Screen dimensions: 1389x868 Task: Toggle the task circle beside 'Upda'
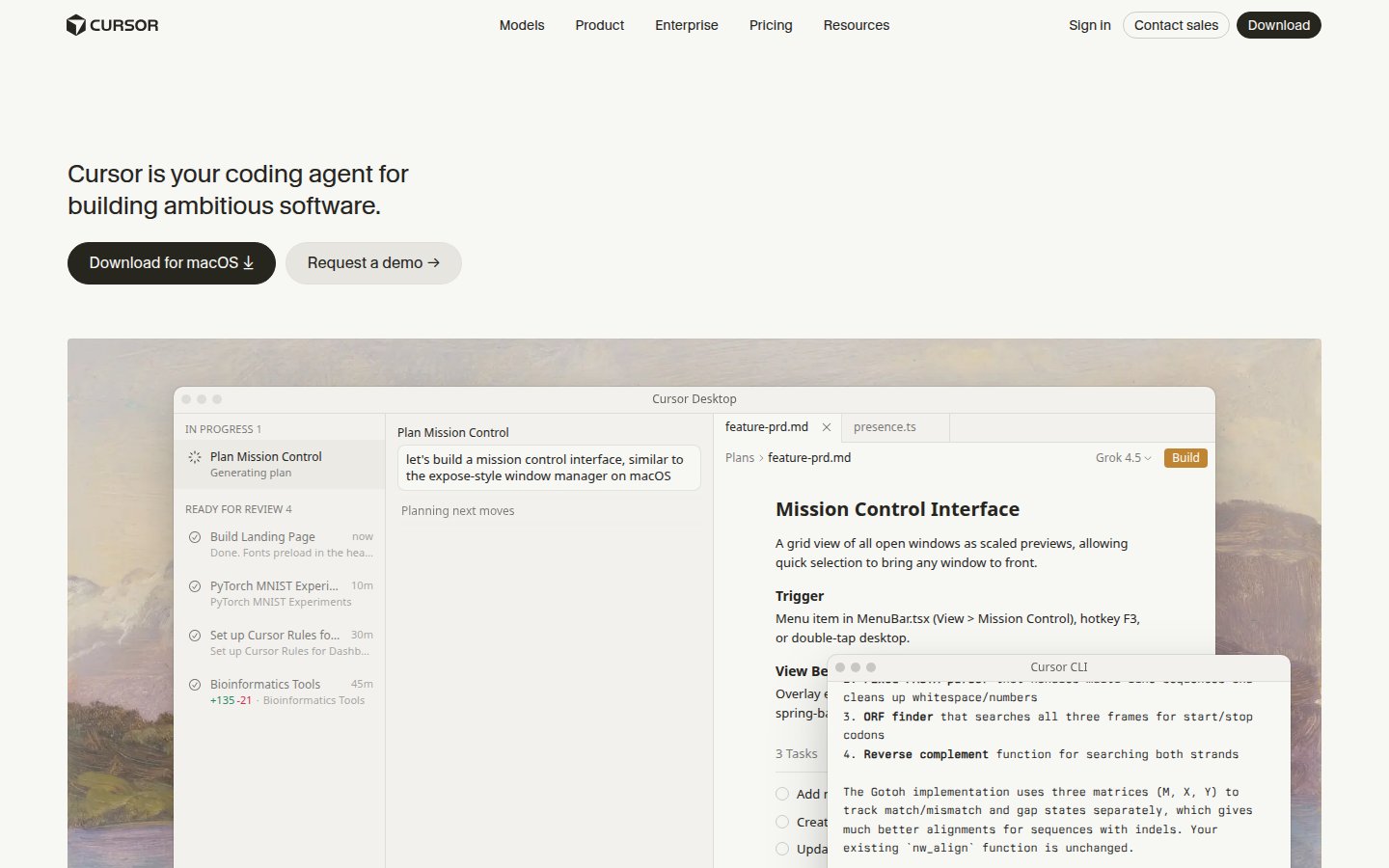pos(782,849)
